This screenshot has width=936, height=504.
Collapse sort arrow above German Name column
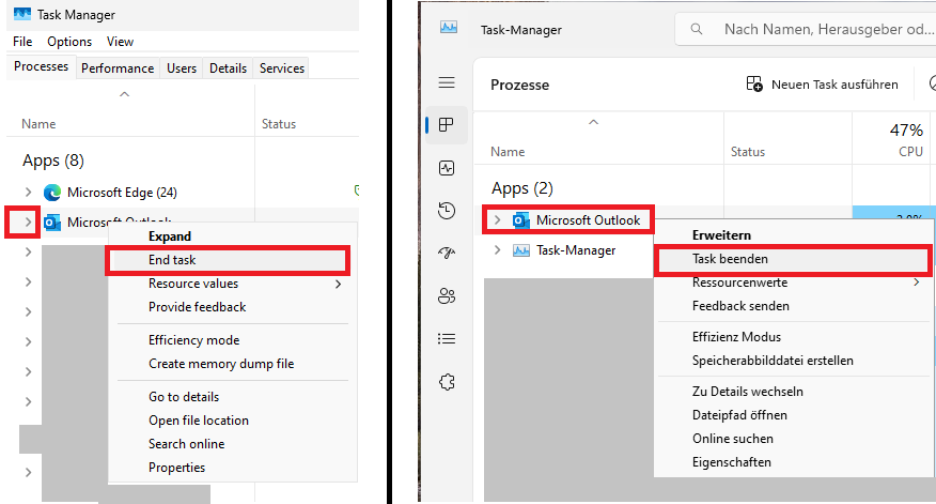click(593, 122)
